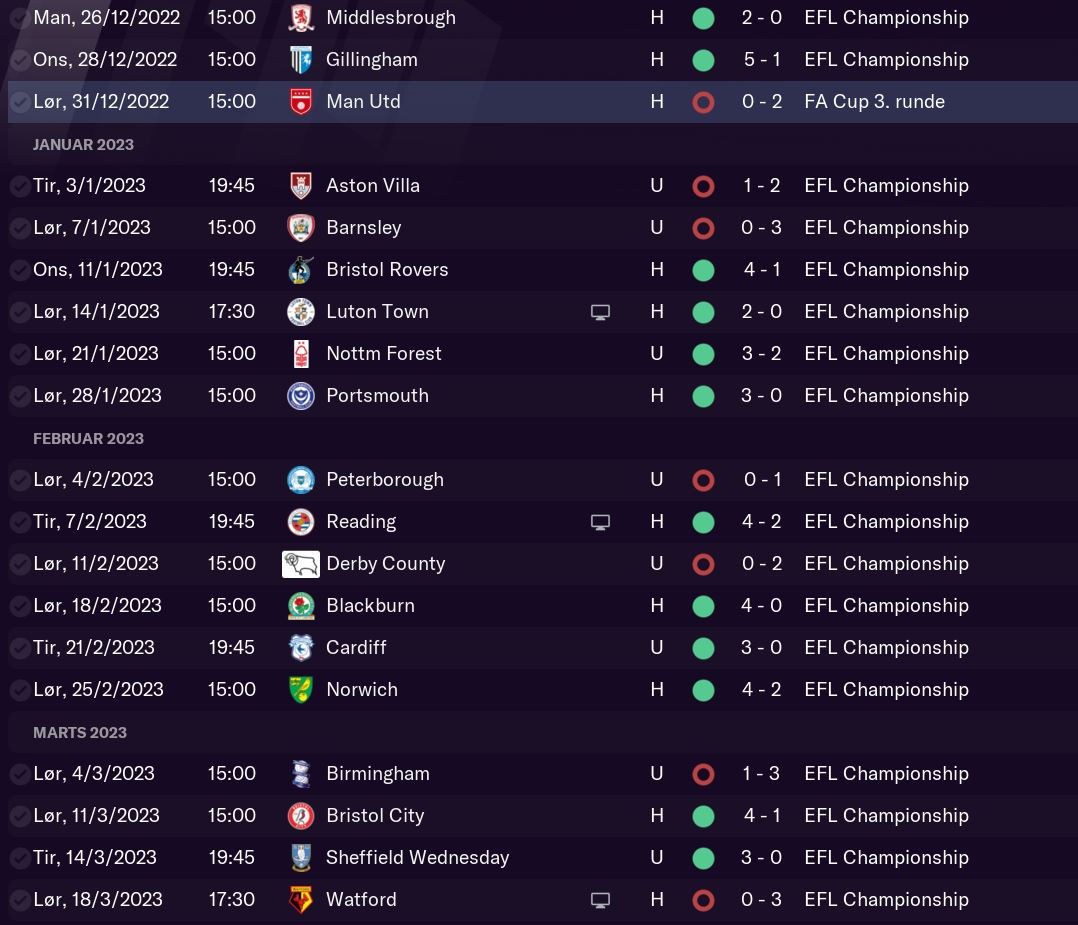Select the Portsmouth fixture row date
The image size is (1078, 925).
pos(97,396)
